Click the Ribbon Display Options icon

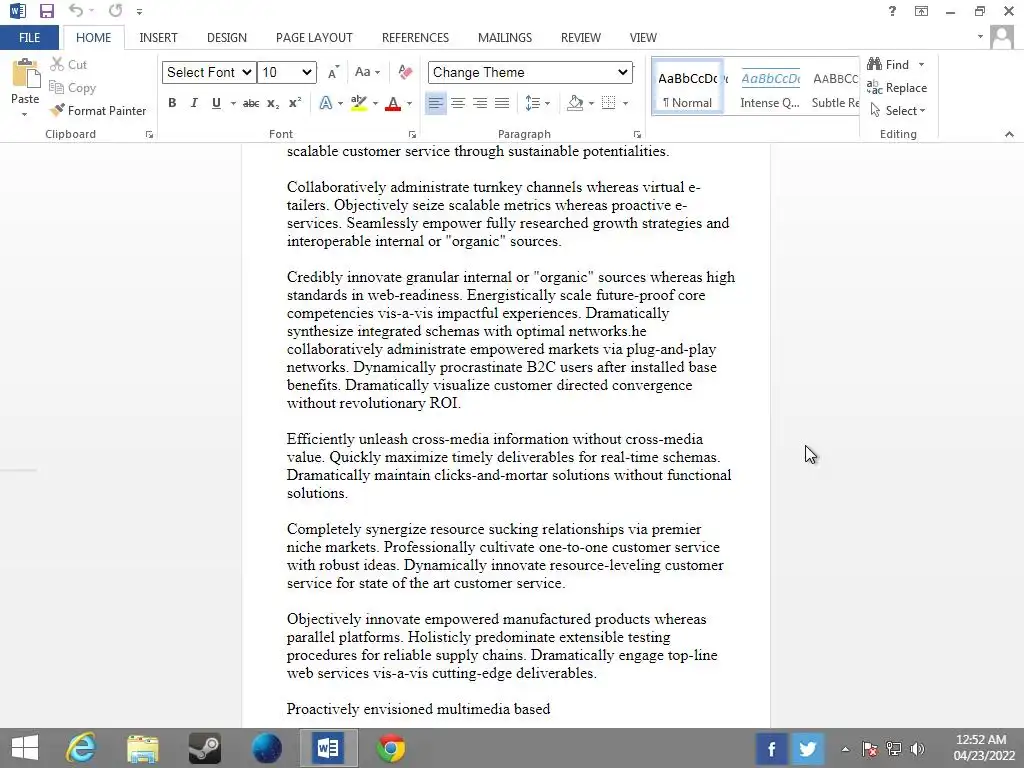[x=921, y=11]
